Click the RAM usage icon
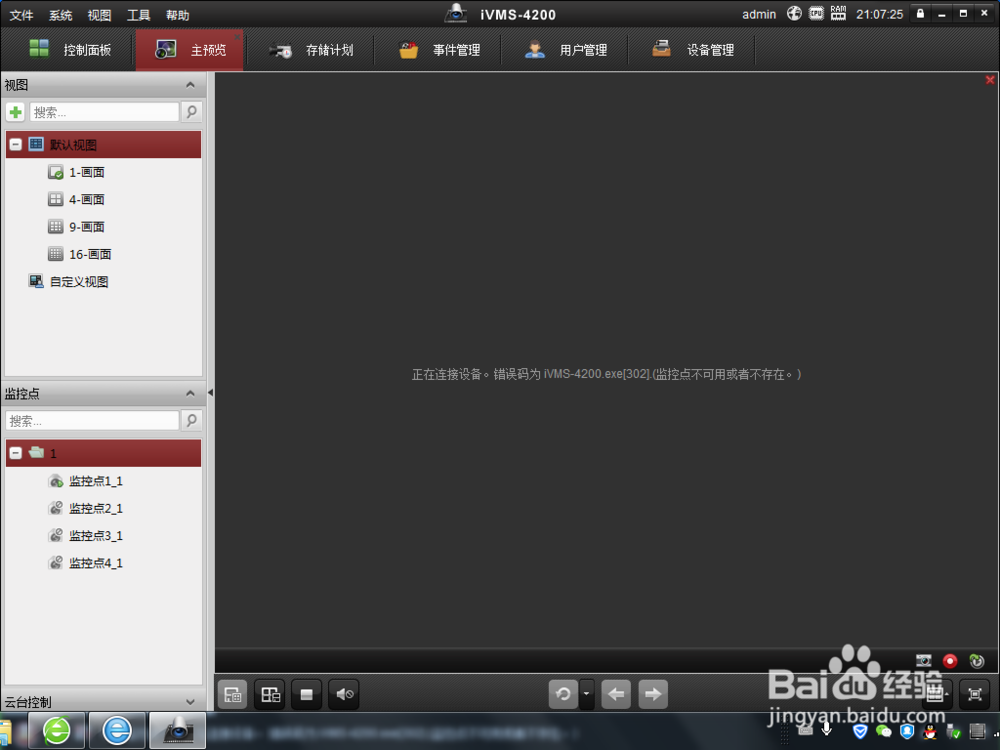The width and height of the screenshot is (1000, 750). [x=838, y=13]
